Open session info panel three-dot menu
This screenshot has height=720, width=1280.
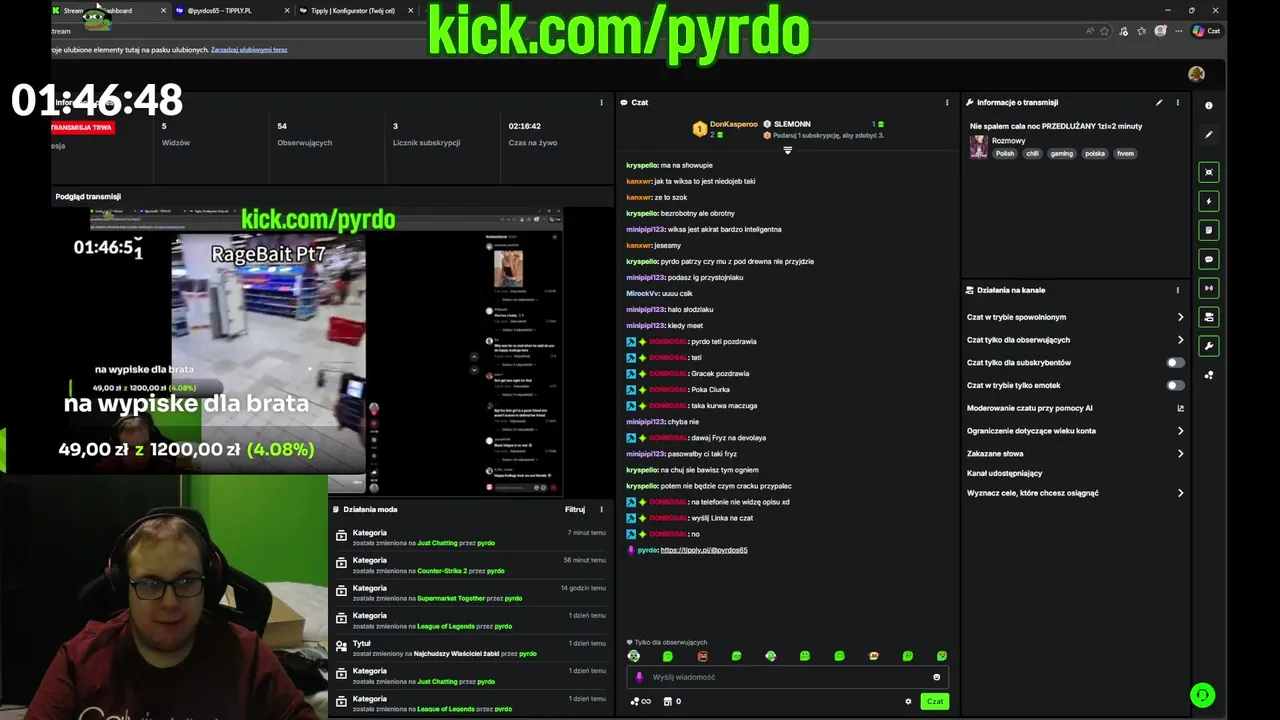(601, 102)
